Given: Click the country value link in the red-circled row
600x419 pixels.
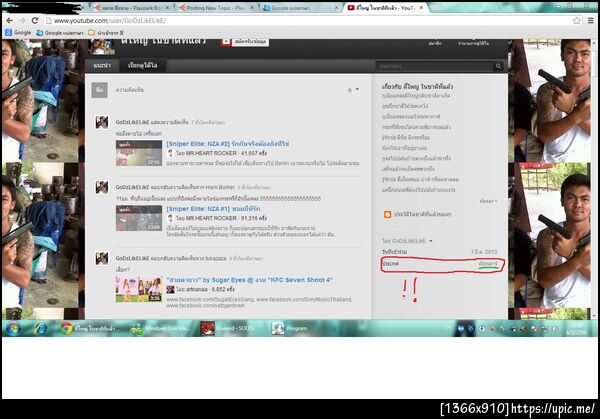Looking at the screenshot, I should [x=488, y=264].
